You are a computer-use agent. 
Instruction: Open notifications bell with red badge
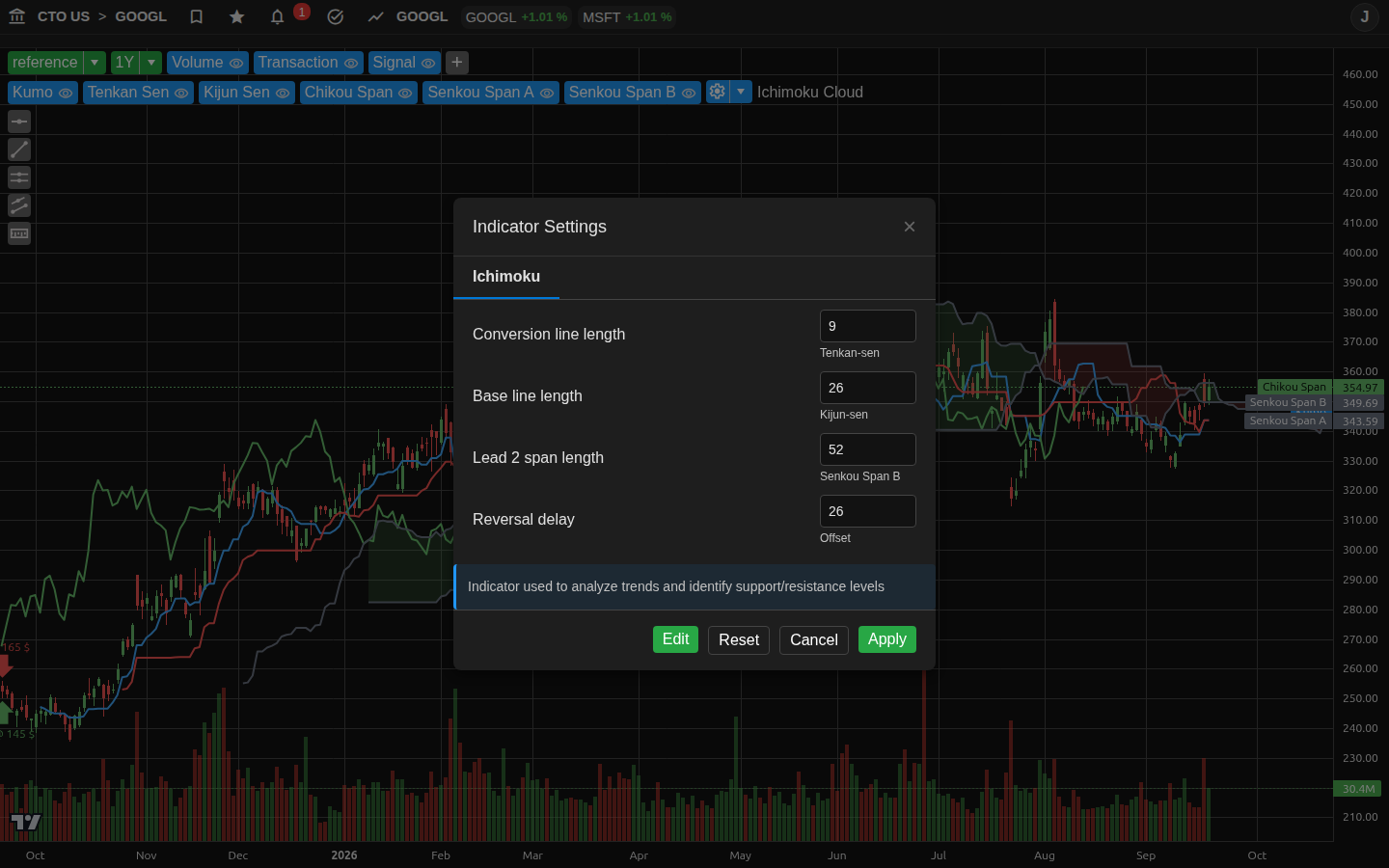[278, 16]
